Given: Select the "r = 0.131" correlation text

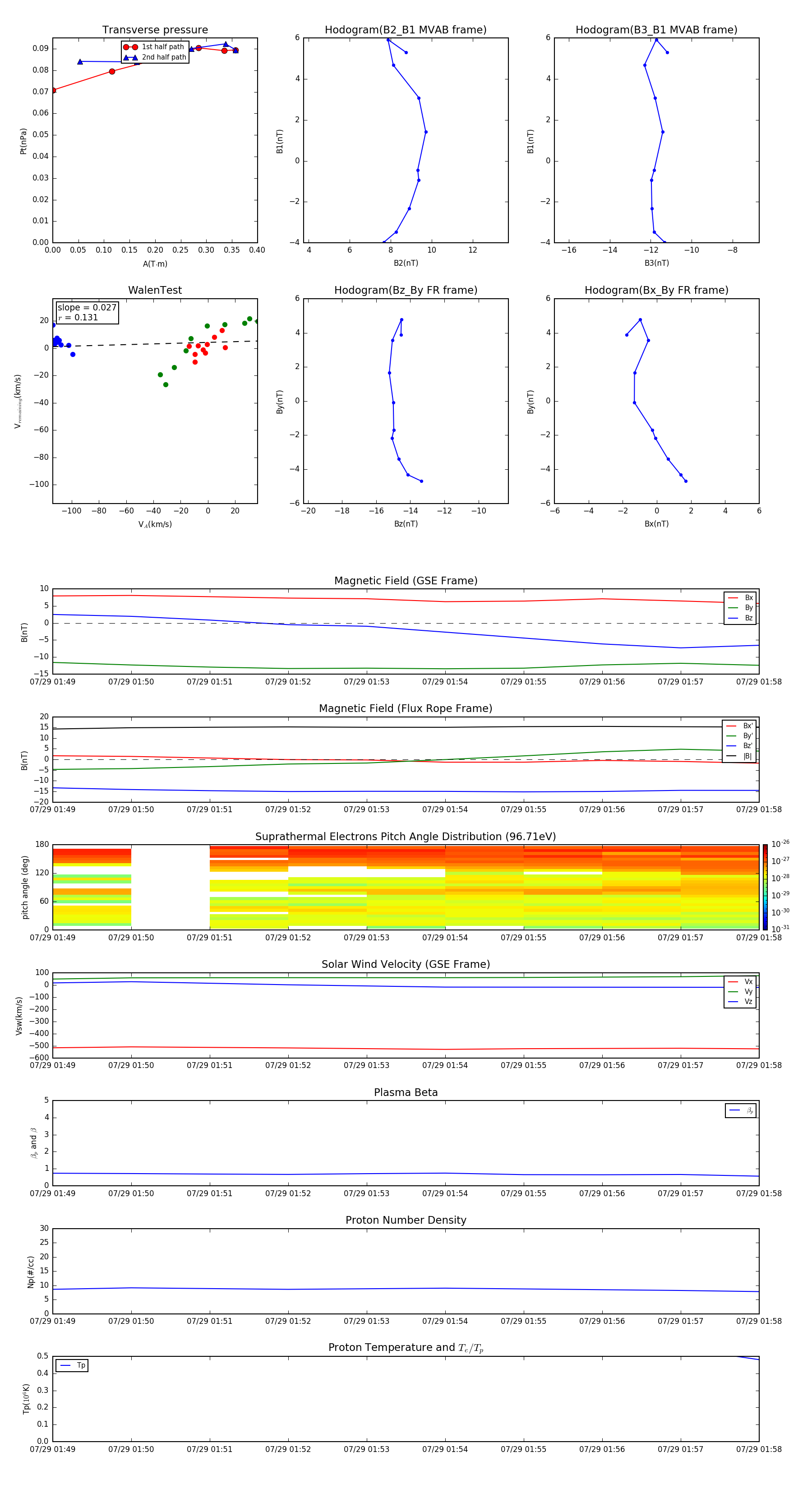Looking at the screenshot, I should [78, 317].
